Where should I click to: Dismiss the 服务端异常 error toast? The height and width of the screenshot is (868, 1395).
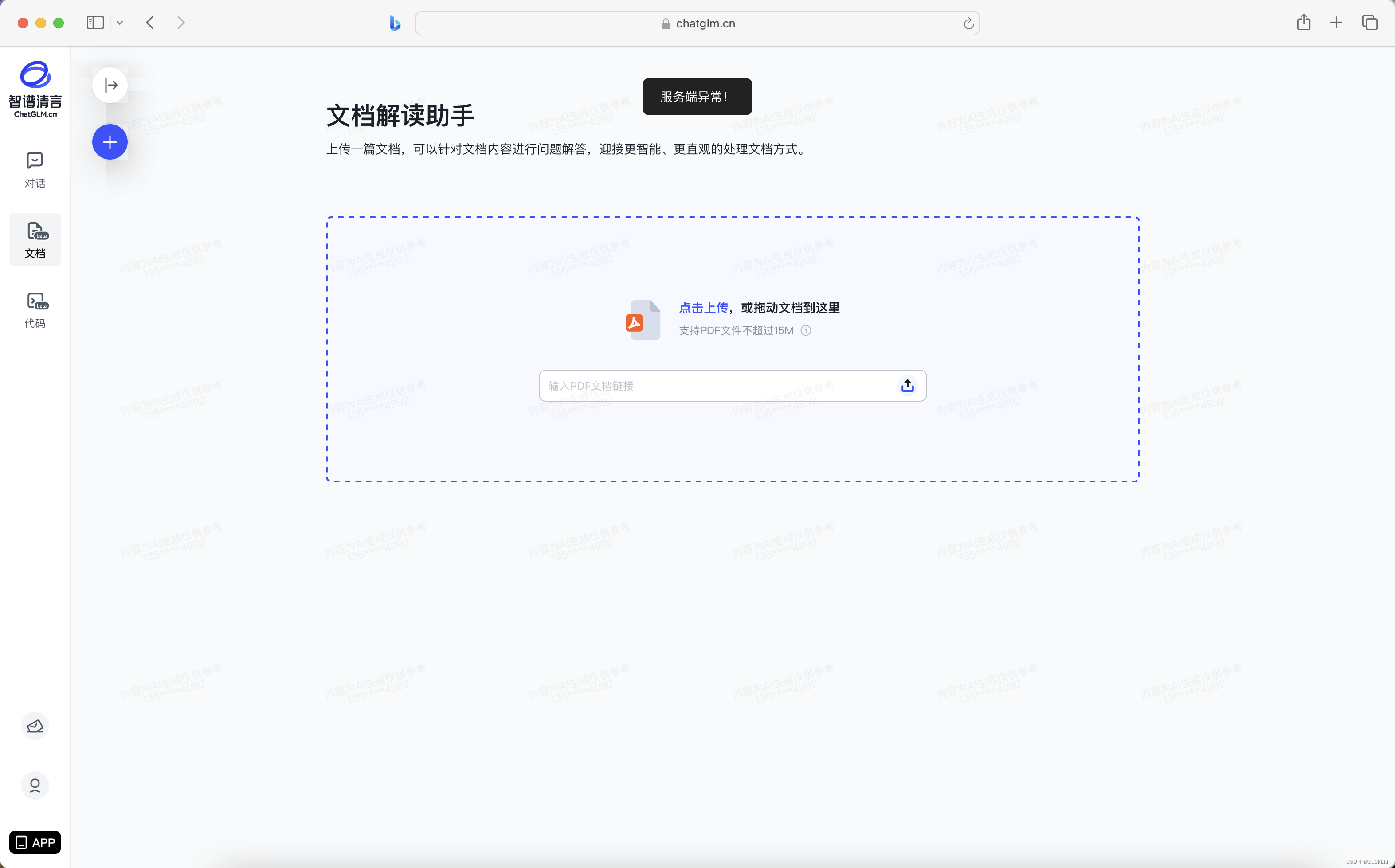point(697,97)
